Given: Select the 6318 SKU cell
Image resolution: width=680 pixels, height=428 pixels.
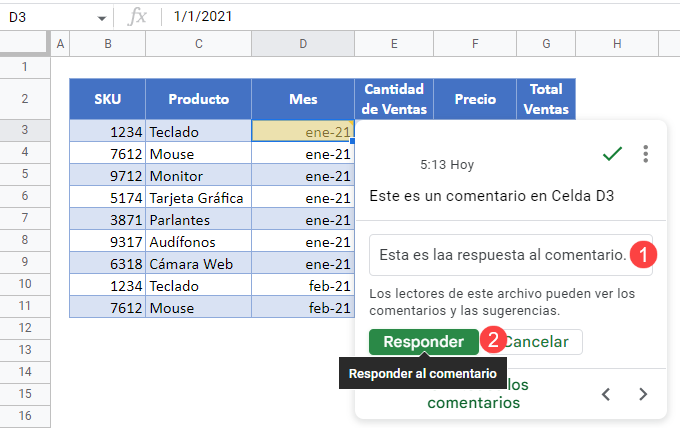Looking at the screenshot, I should point(108,263).
